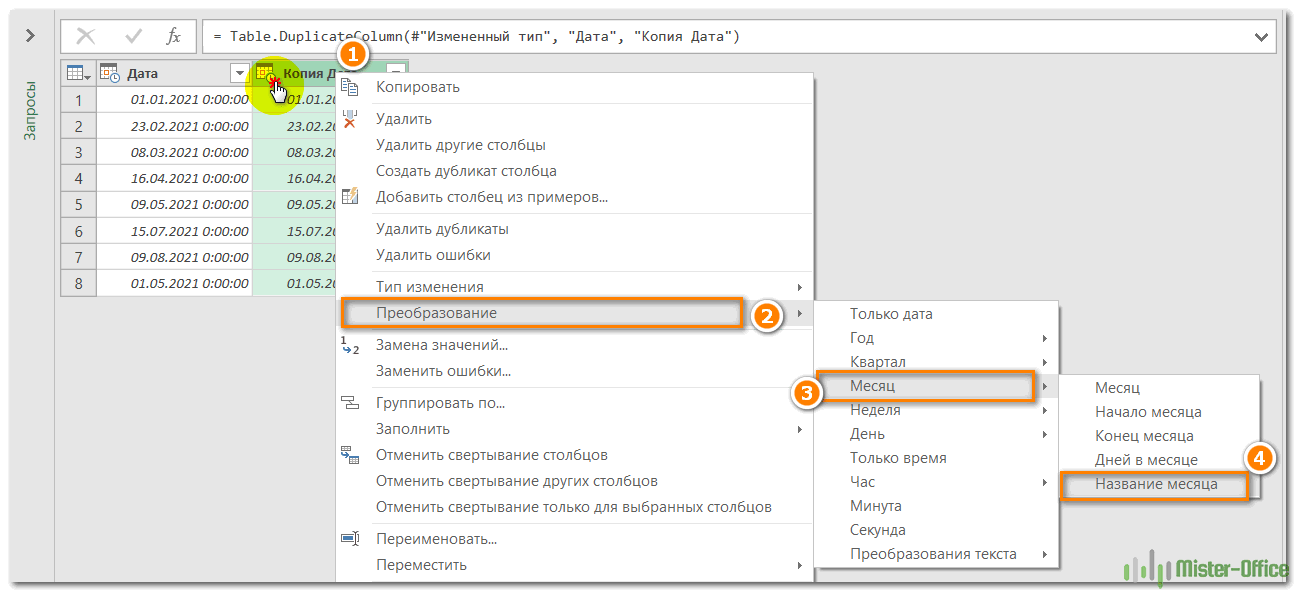Cancel the formula with the X button

coord(86,36)
